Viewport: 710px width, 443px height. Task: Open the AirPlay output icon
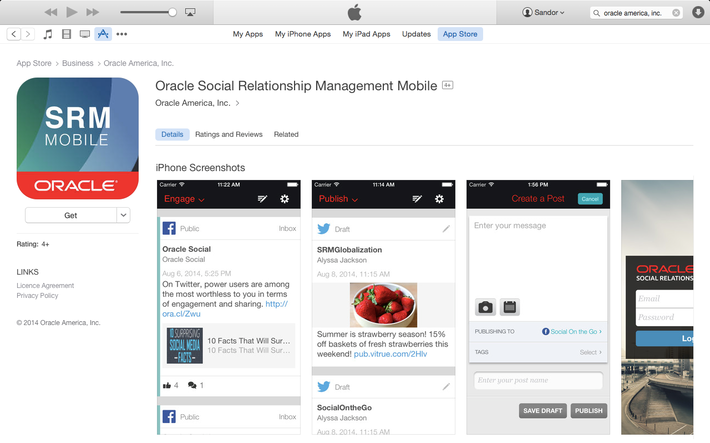(x=190, y=12)
